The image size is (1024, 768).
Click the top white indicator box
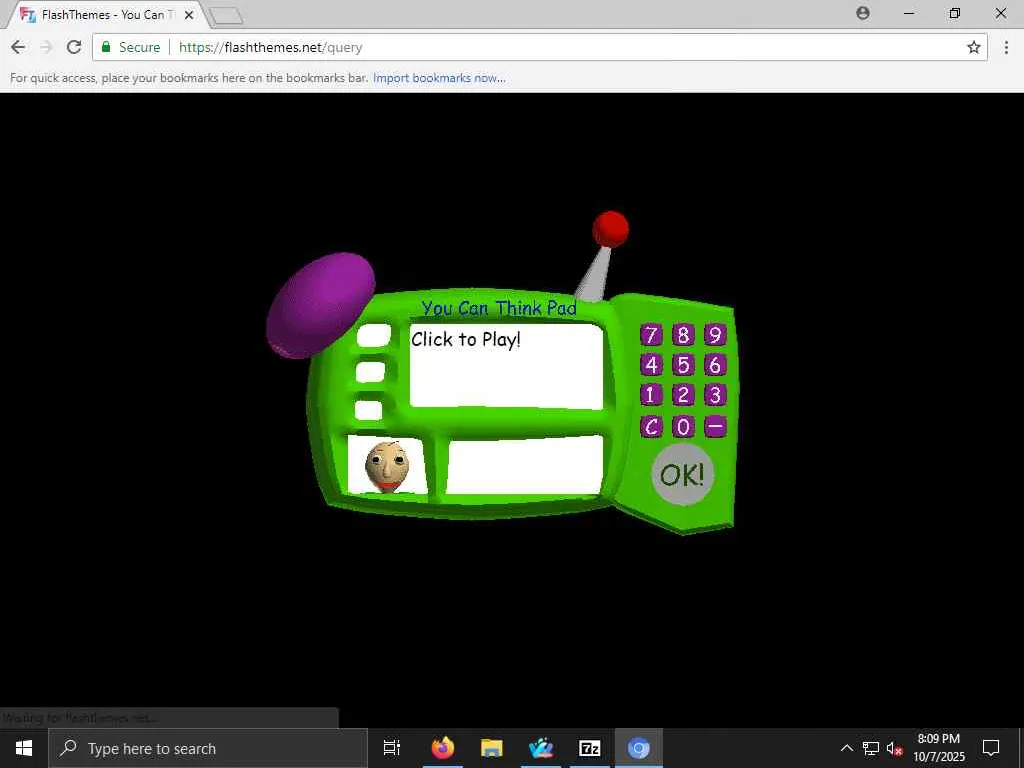374,336
